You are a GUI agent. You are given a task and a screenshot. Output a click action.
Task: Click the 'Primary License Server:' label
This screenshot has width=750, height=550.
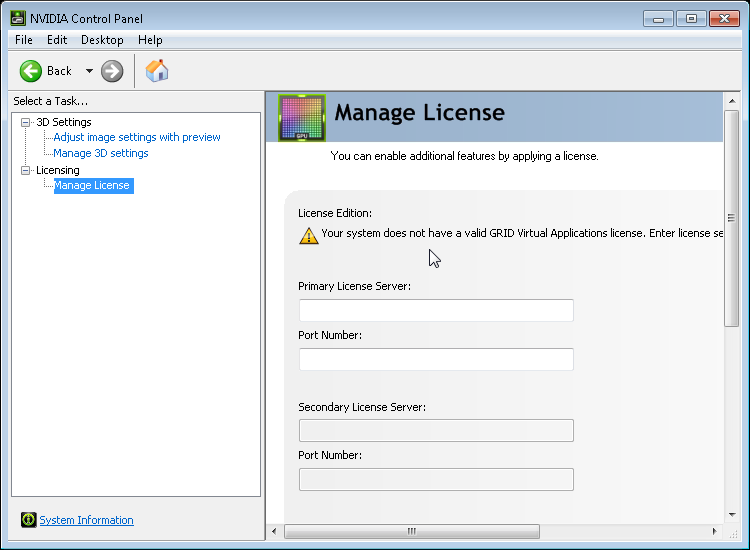[x=354, y=286]
